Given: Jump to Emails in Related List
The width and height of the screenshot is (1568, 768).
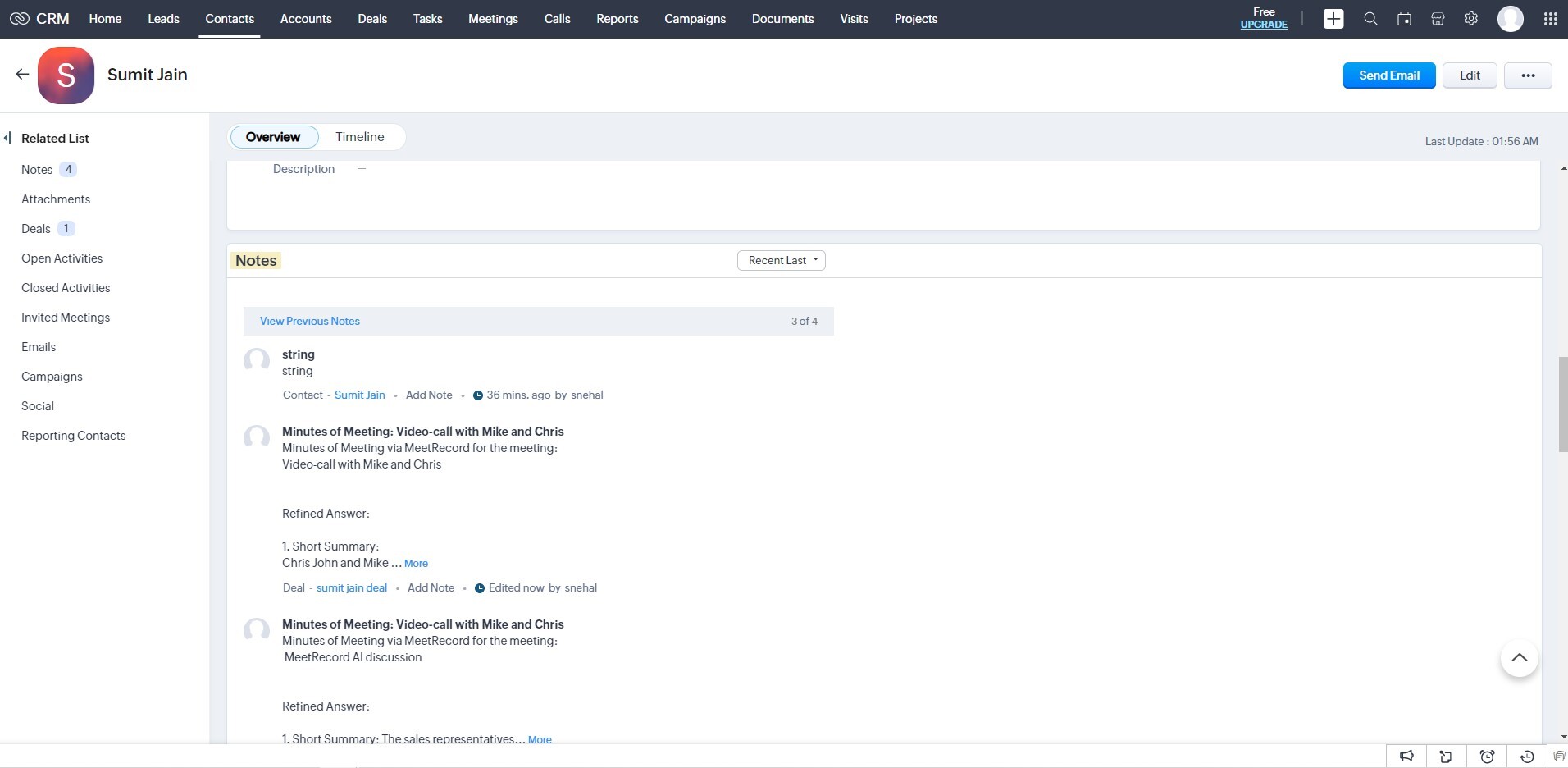Looking at the screenshot, I should click(39, 347).
